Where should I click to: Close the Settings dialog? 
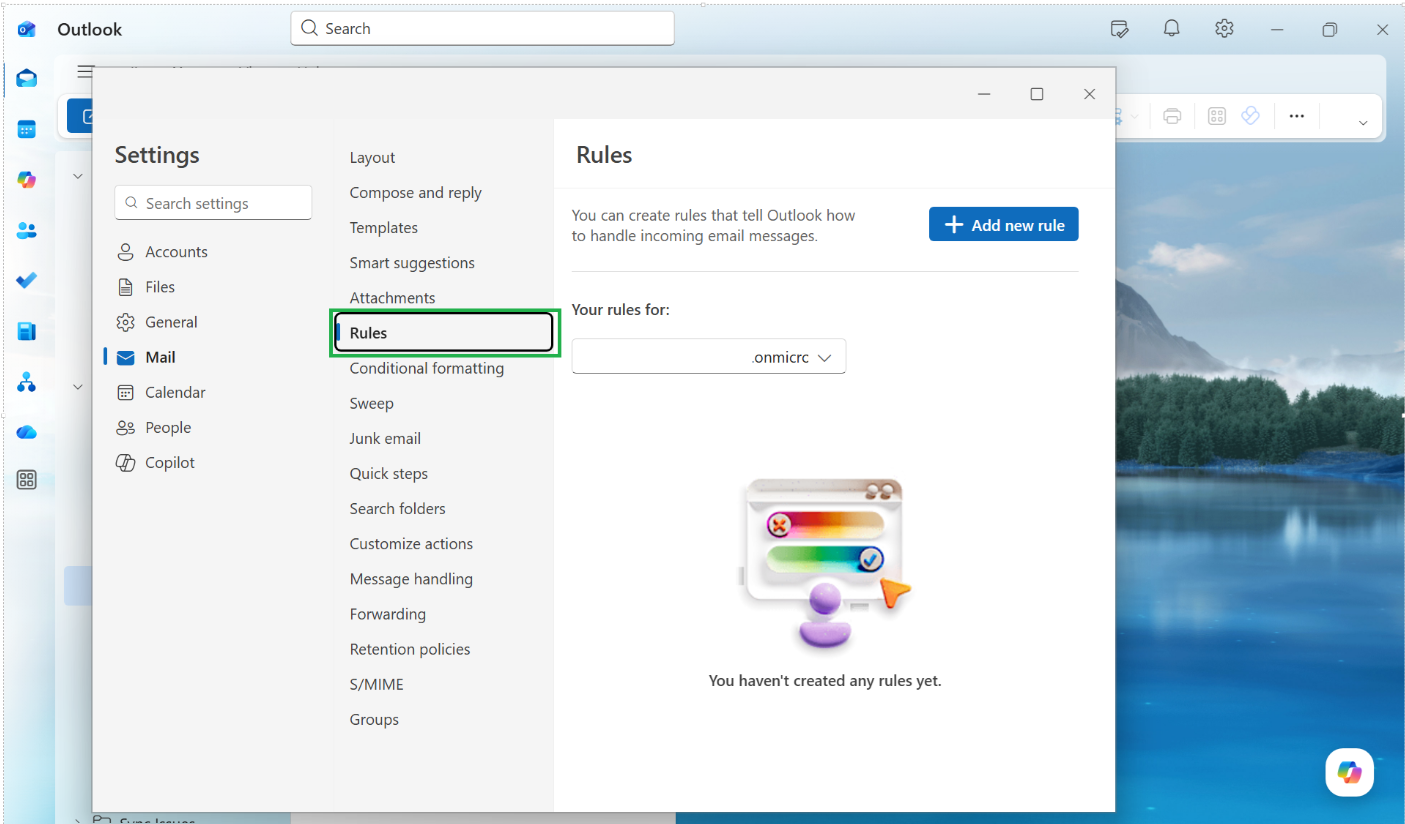tap(1089, 94)
